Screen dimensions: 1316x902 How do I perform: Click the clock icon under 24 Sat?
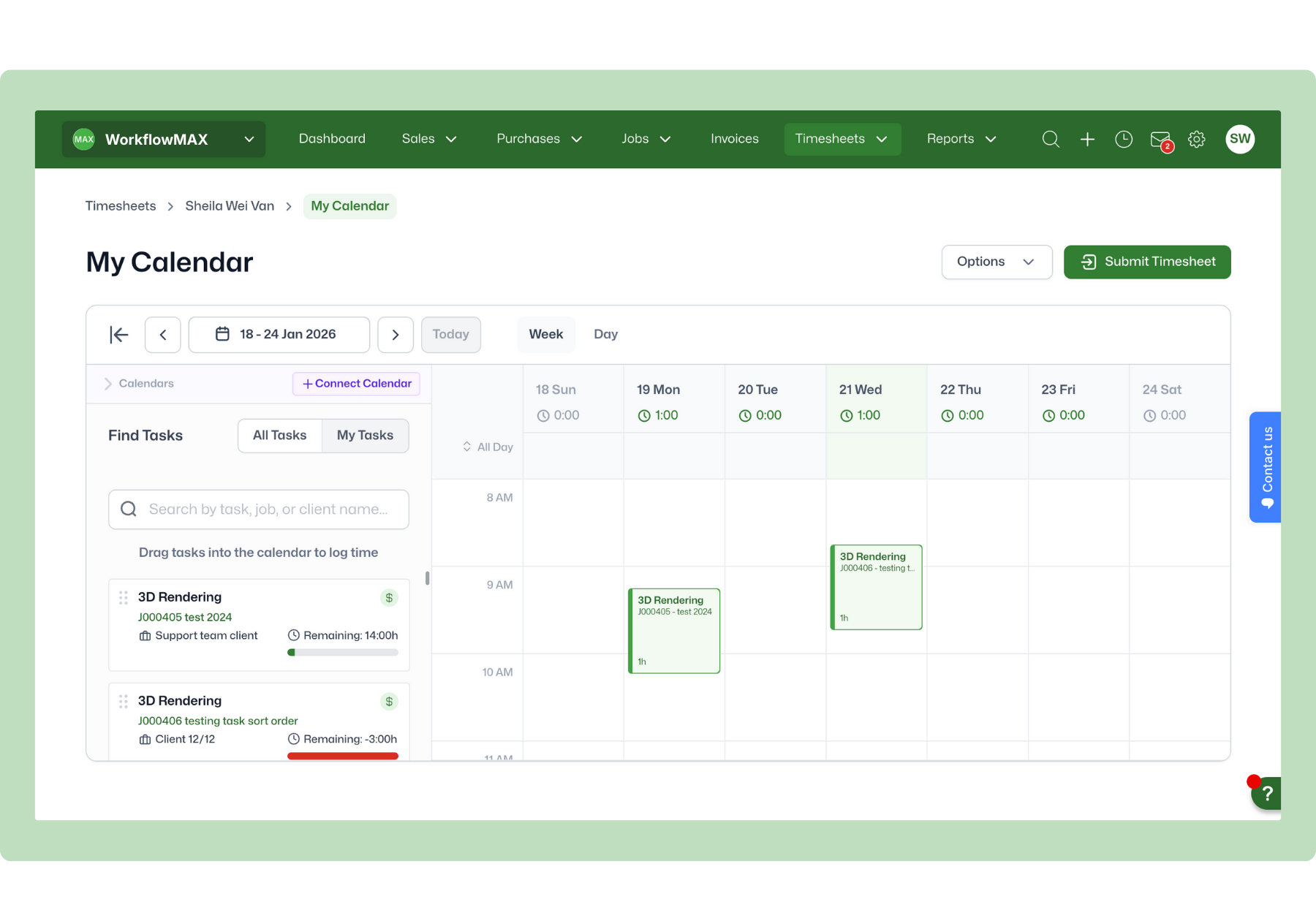point(1150,416)
